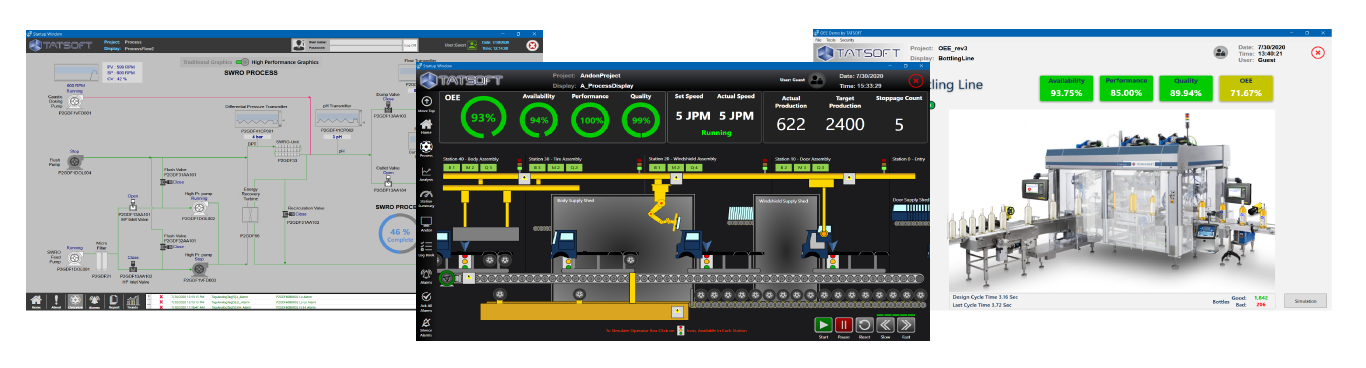This screenshot has height=368, width=1366.
Task: Click the Ack All Alarms checkmark icon
Action: pos(427,297)
